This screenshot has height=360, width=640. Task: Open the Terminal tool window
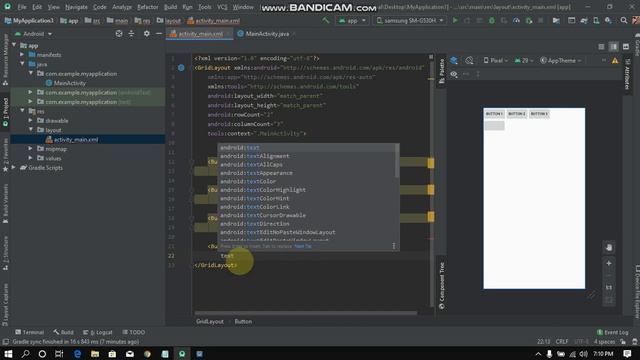coord(29,332)
